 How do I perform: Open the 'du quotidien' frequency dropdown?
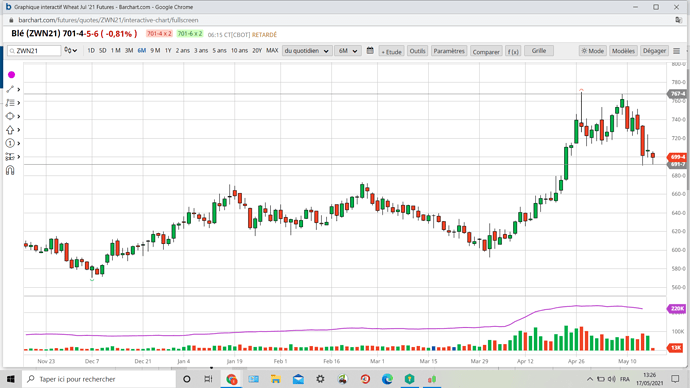(307, 51)
